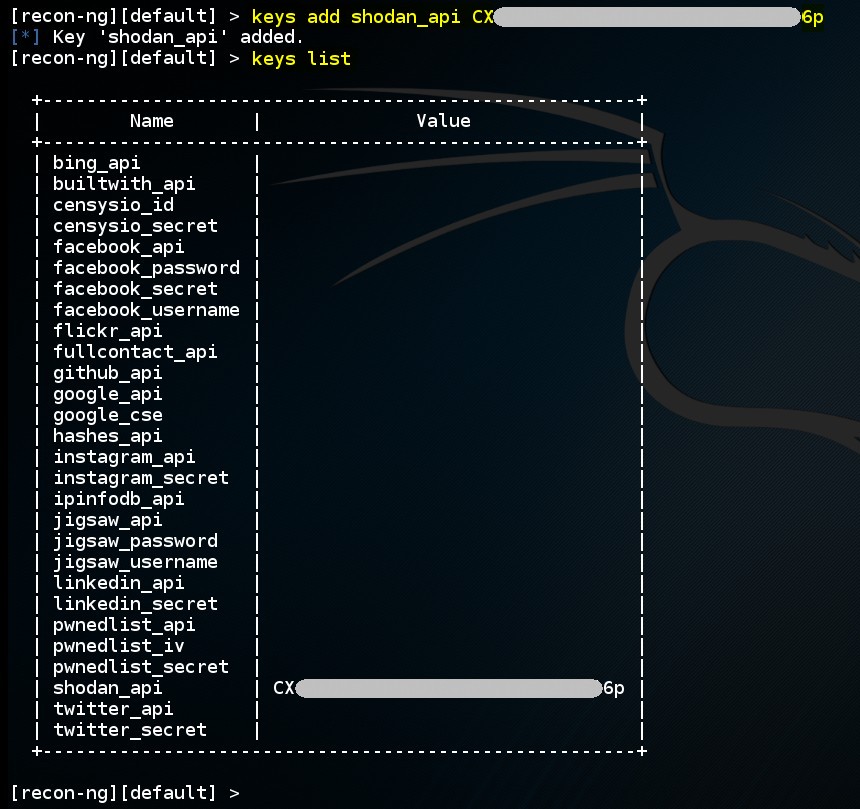Select the pwnedlist_api row name
Image resolution: width=860 pixels, height=809 pixels.
(124, 625)
